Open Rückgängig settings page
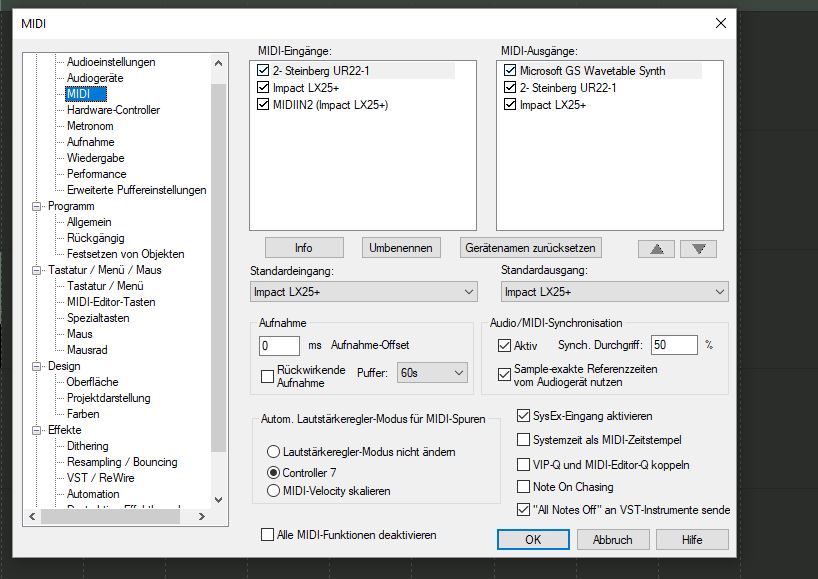 click(95, 238)
